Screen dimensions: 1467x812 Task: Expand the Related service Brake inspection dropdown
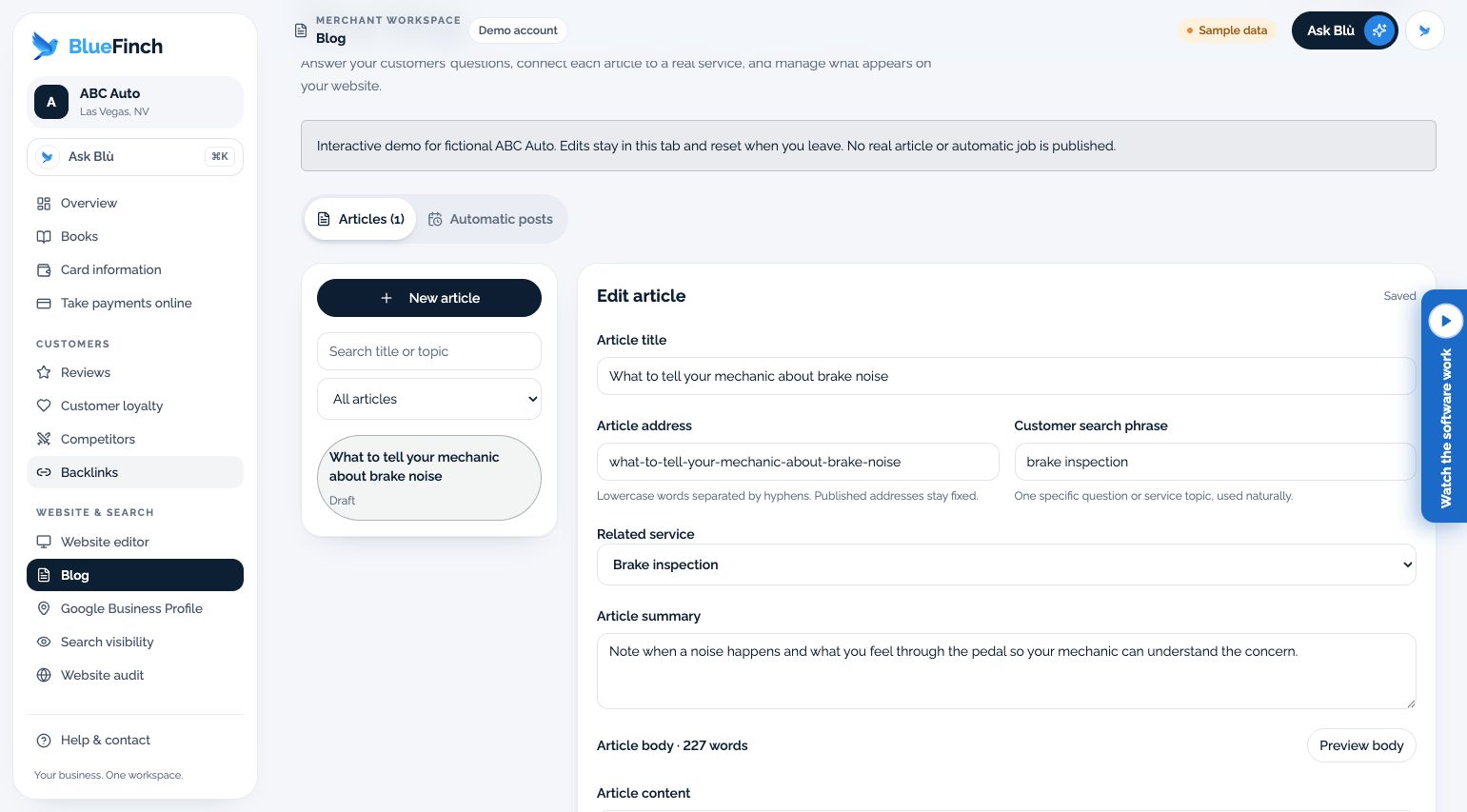pyautogui.click(x=1006, y=564)
